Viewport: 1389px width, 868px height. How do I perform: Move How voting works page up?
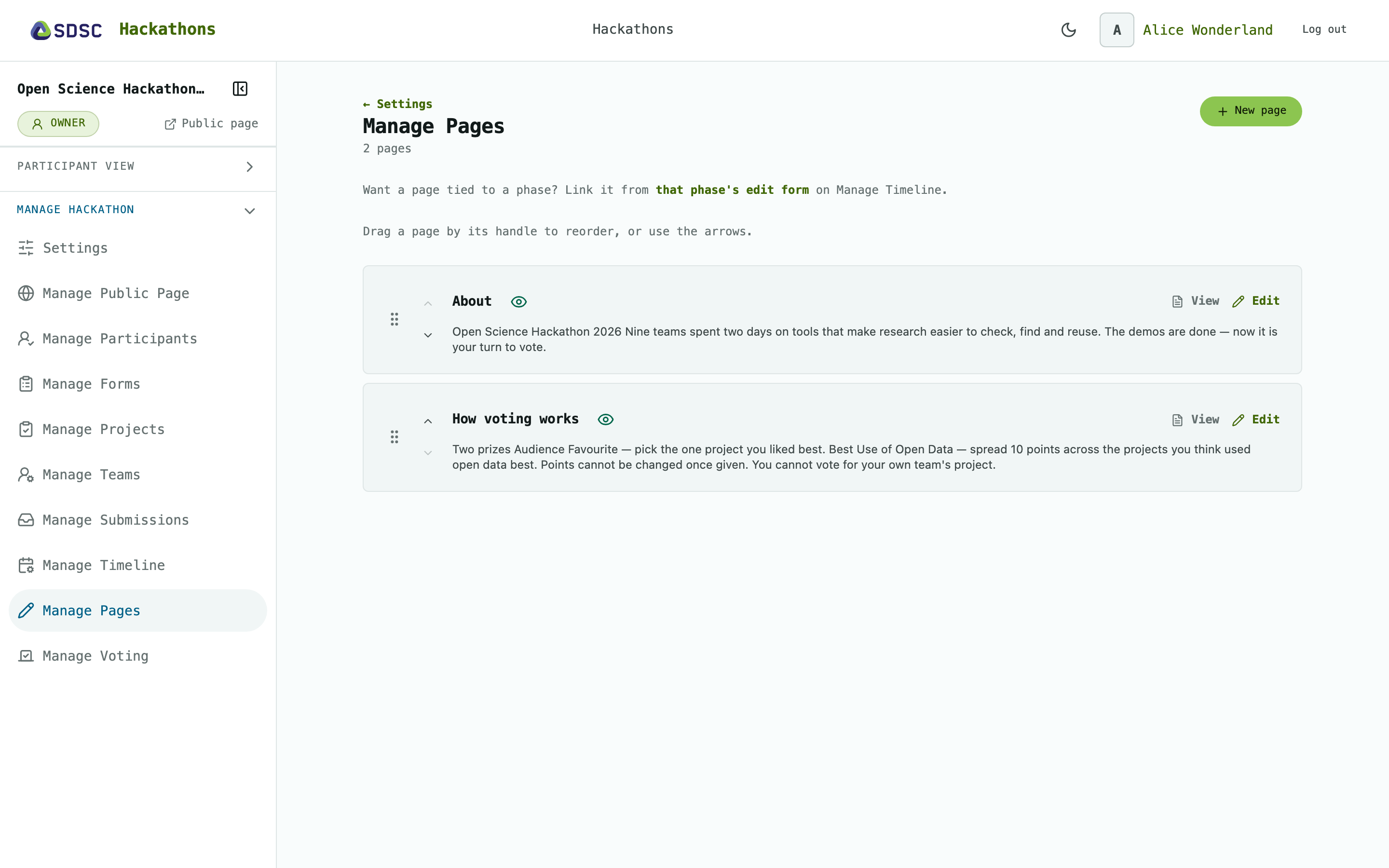point(428,421)
